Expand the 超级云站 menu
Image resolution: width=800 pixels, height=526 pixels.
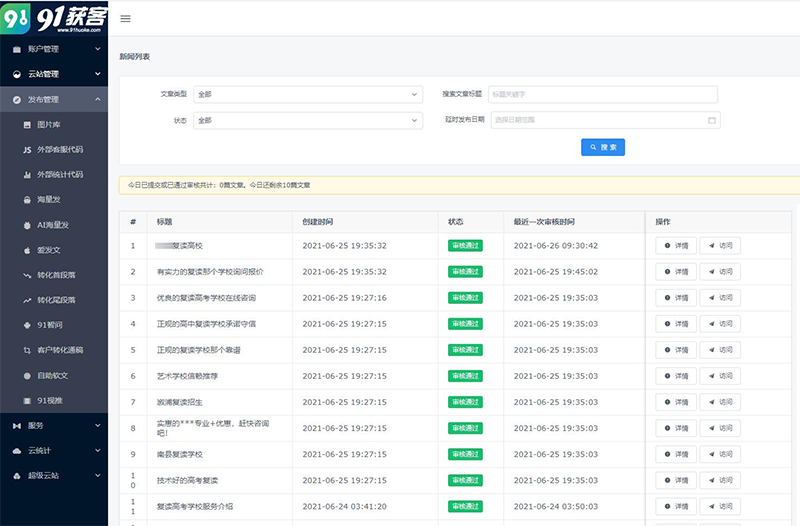tap(54, 475)
